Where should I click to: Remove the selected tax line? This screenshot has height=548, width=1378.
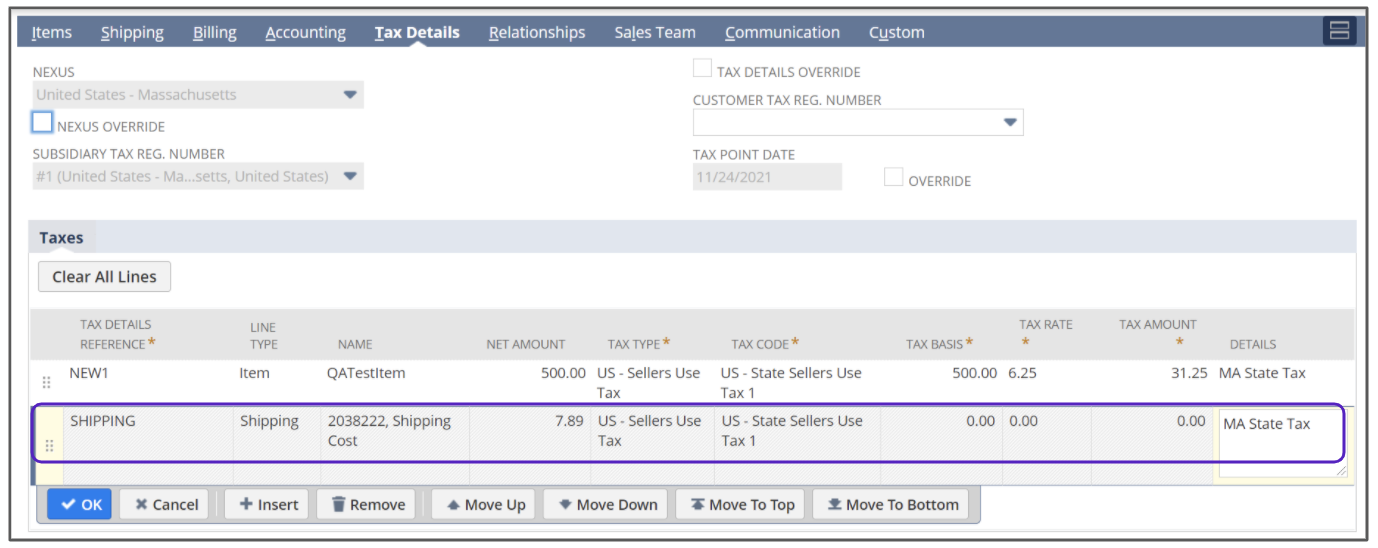point(366,505)
